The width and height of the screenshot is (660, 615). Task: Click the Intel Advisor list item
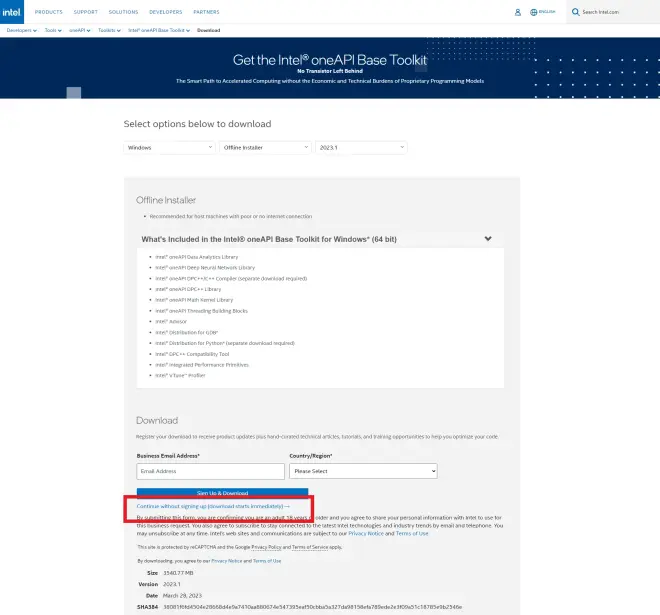pyautogui.click(x=171, y=322)
